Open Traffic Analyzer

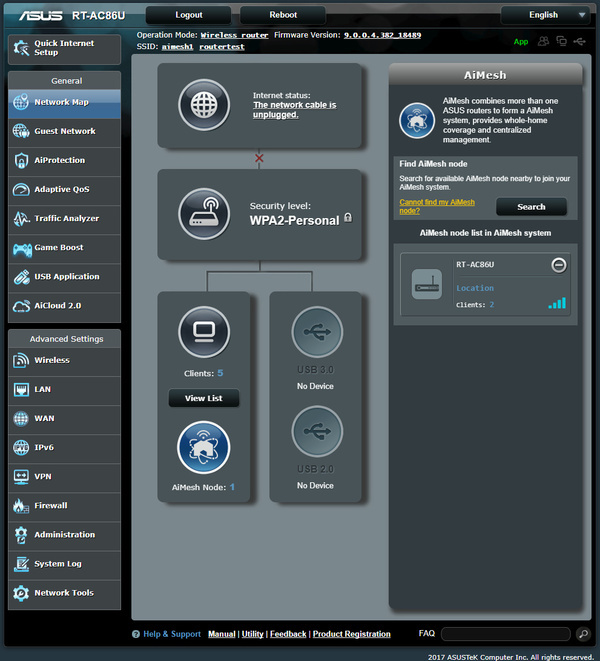click(x=64, y=219)
